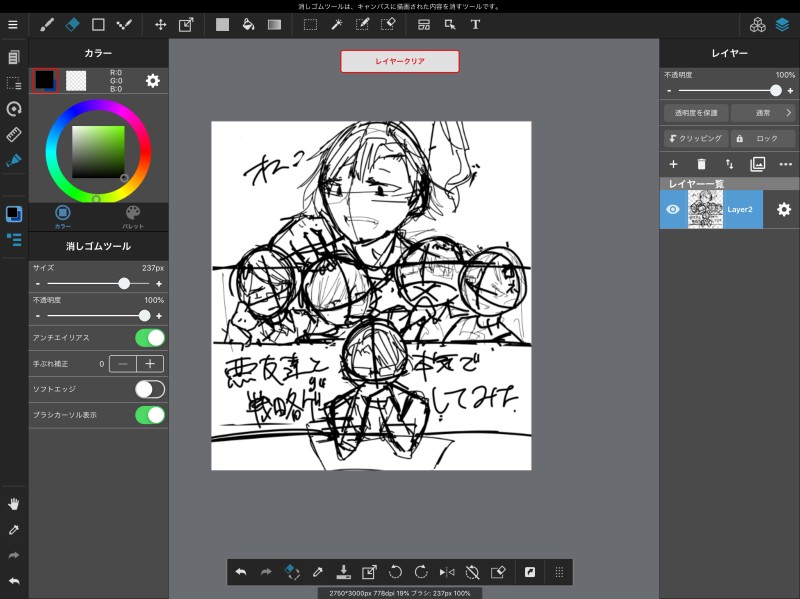Open Layer2 settings gear
The image size is (800, 599).
pos(784,209)
